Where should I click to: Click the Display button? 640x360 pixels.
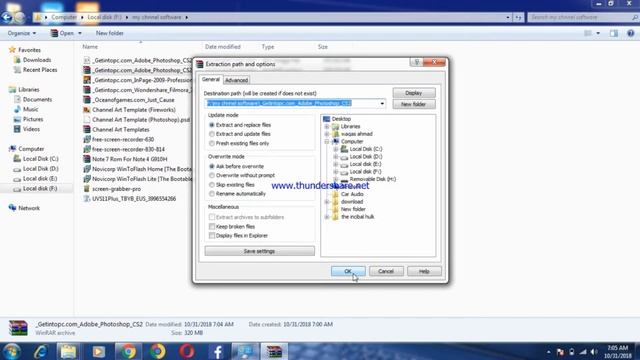tap(414, 93)
